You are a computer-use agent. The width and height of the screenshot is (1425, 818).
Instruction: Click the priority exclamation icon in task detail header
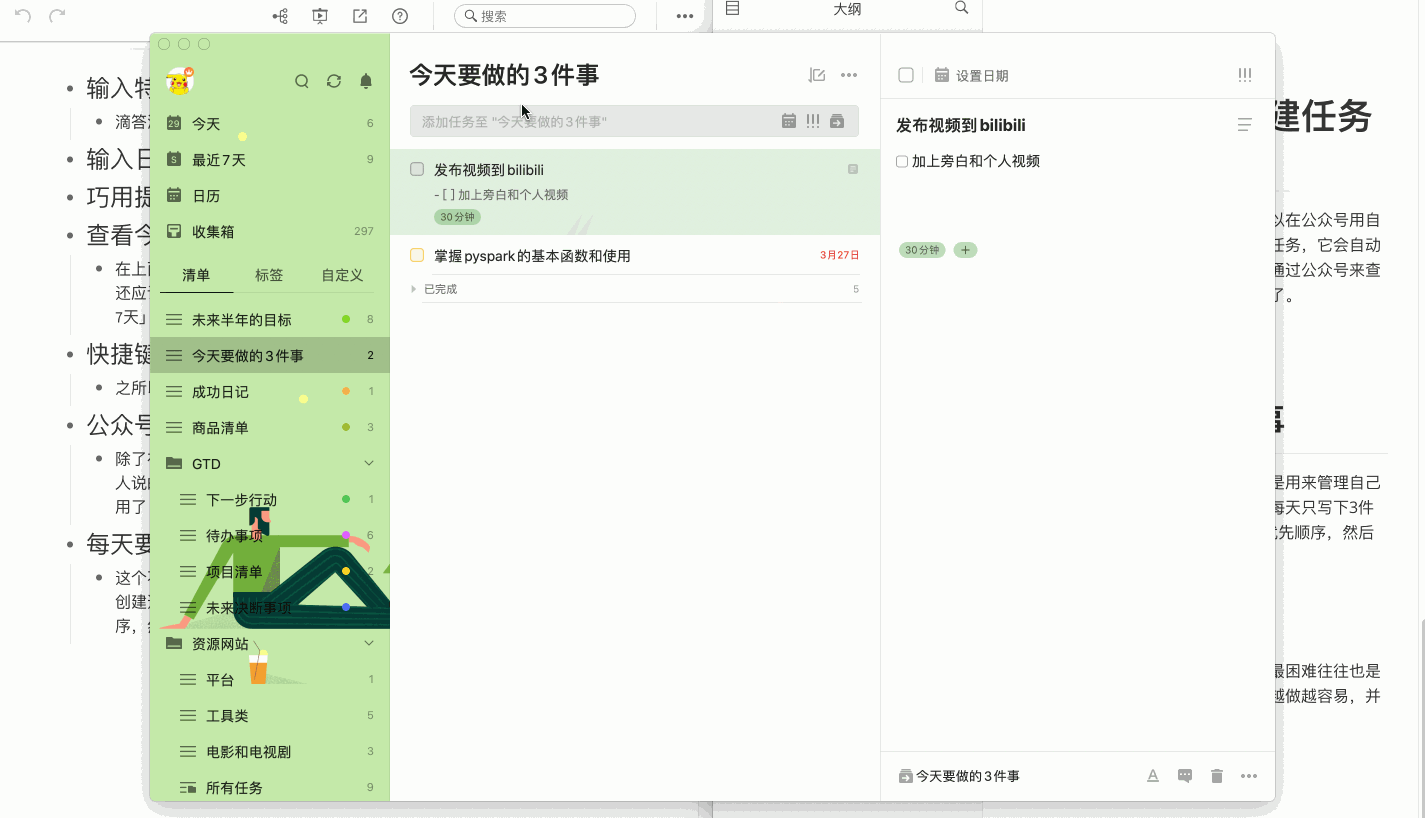1245,75
